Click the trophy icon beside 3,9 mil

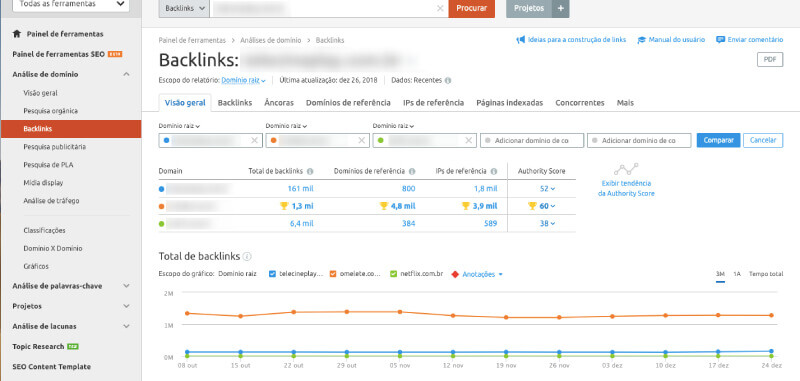coord(465,206)
